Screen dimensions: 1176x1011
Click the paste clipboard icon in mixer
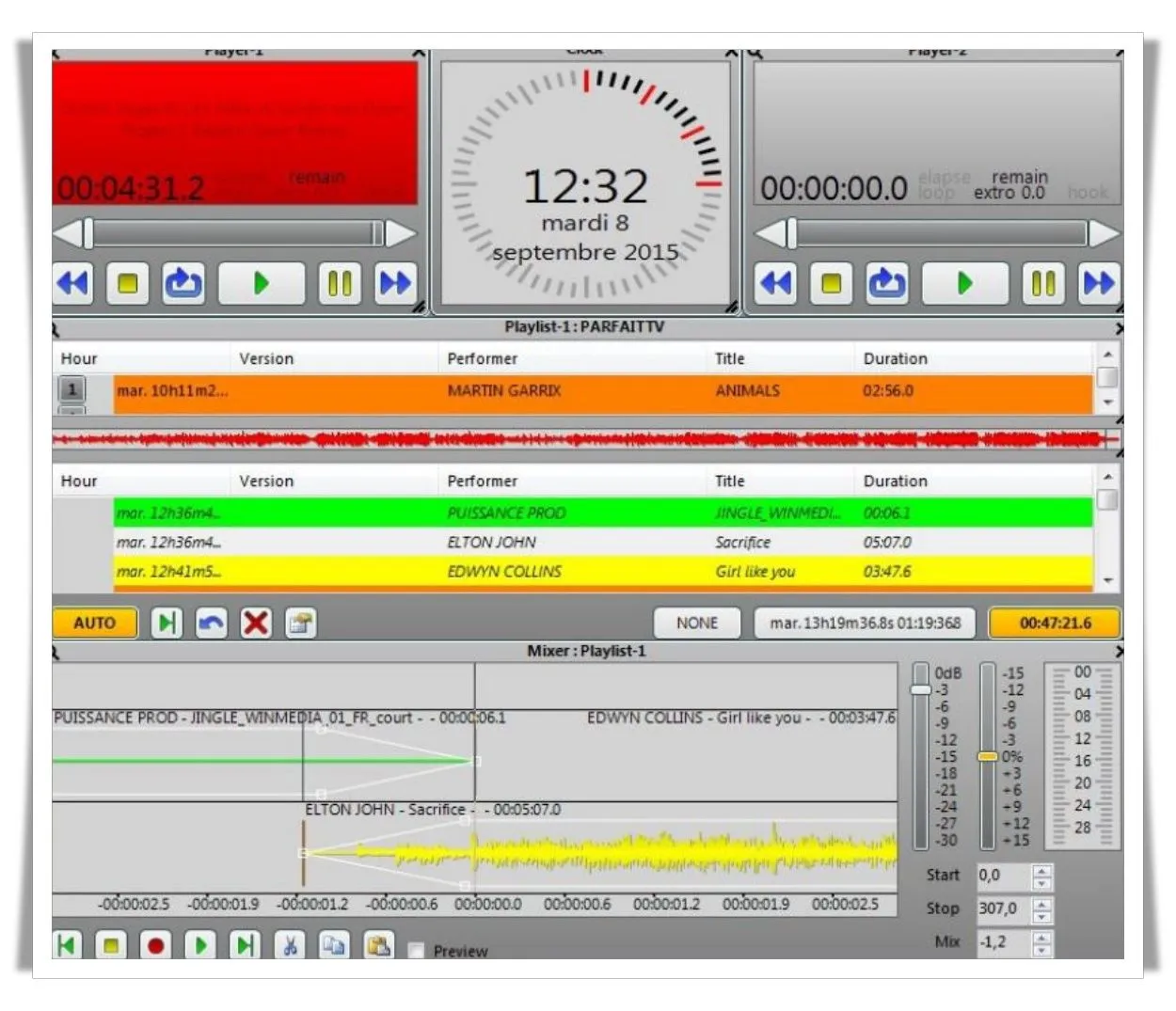click(x=379, y=945)
